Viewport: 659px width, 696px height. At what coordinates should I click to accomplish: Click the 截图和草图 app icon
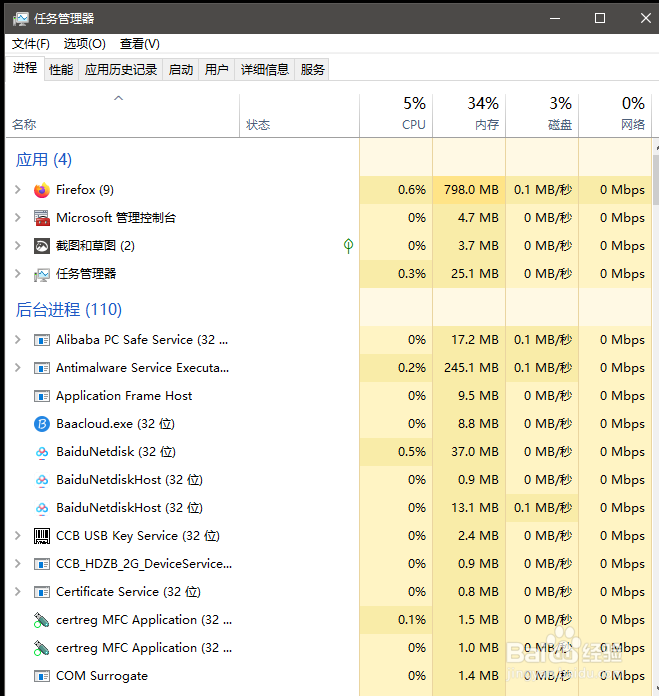[41, 246]
